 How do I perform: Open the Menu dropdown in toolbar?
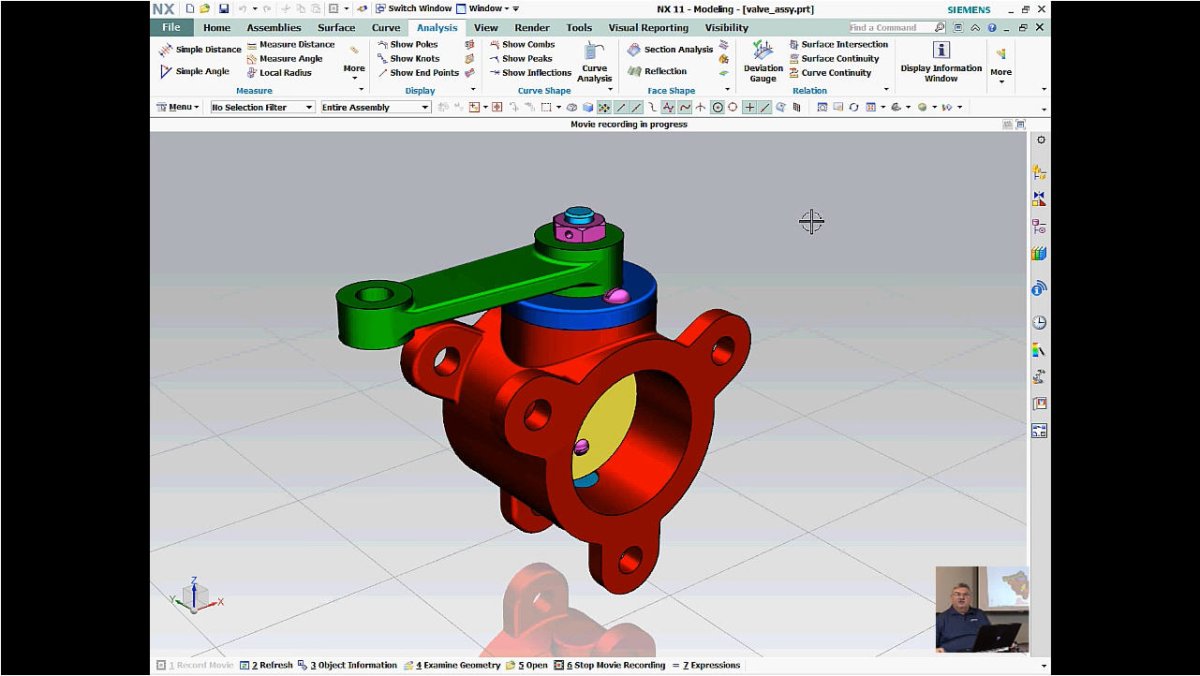(x=176, y=107)
